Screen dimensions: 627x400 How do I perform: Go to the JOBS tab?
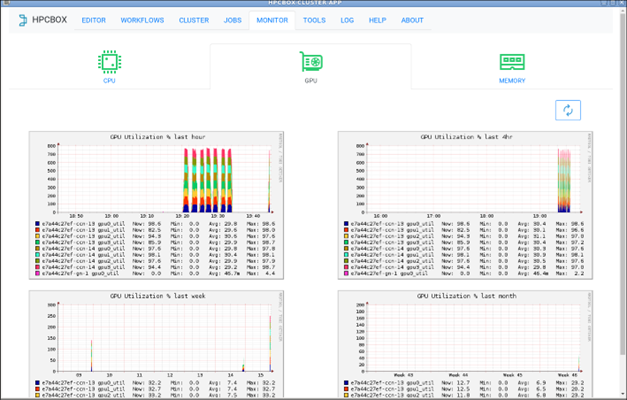tap(233, 20)
